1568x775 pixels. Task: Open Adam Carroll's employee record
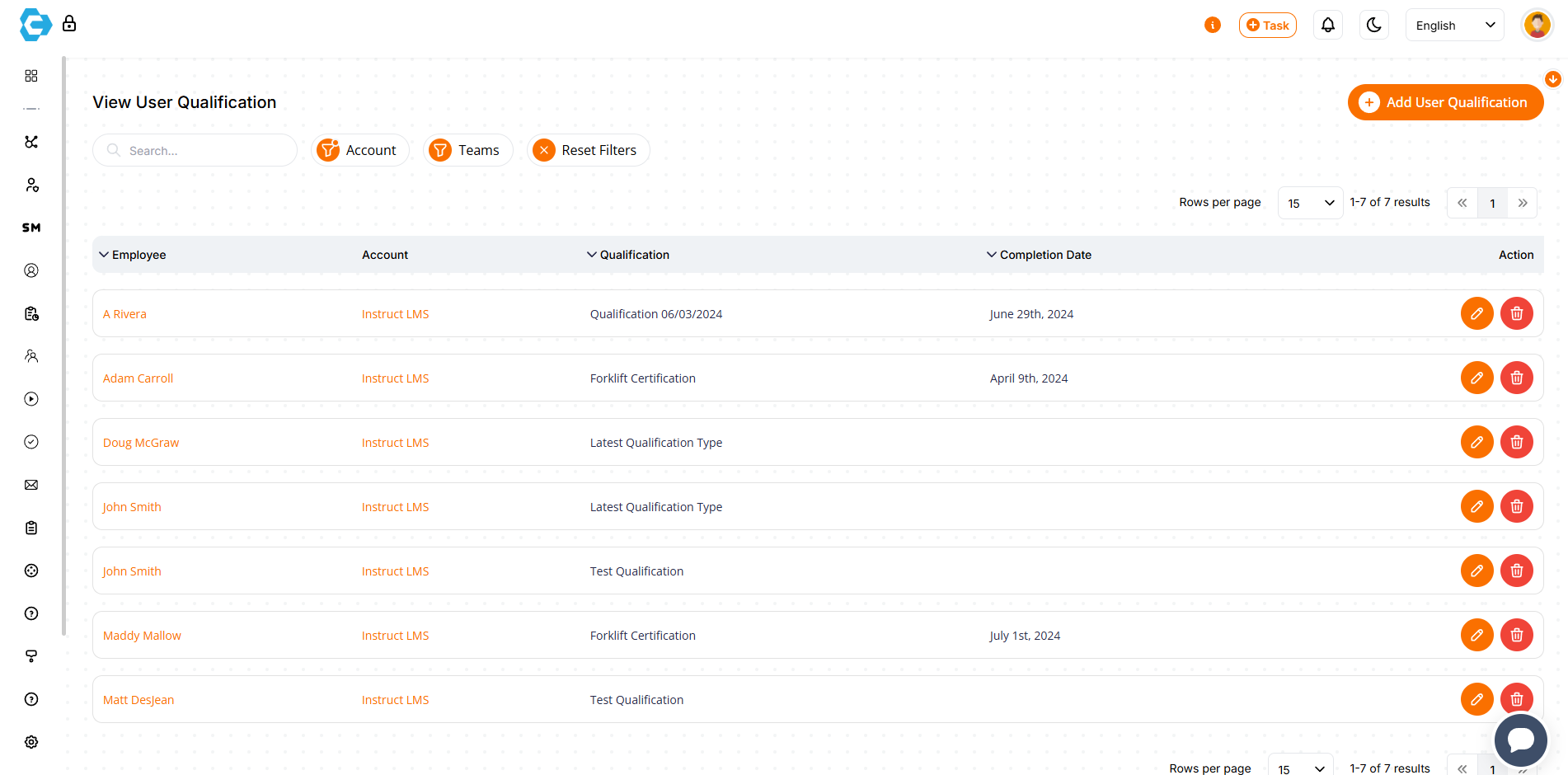tap(138, 378)
